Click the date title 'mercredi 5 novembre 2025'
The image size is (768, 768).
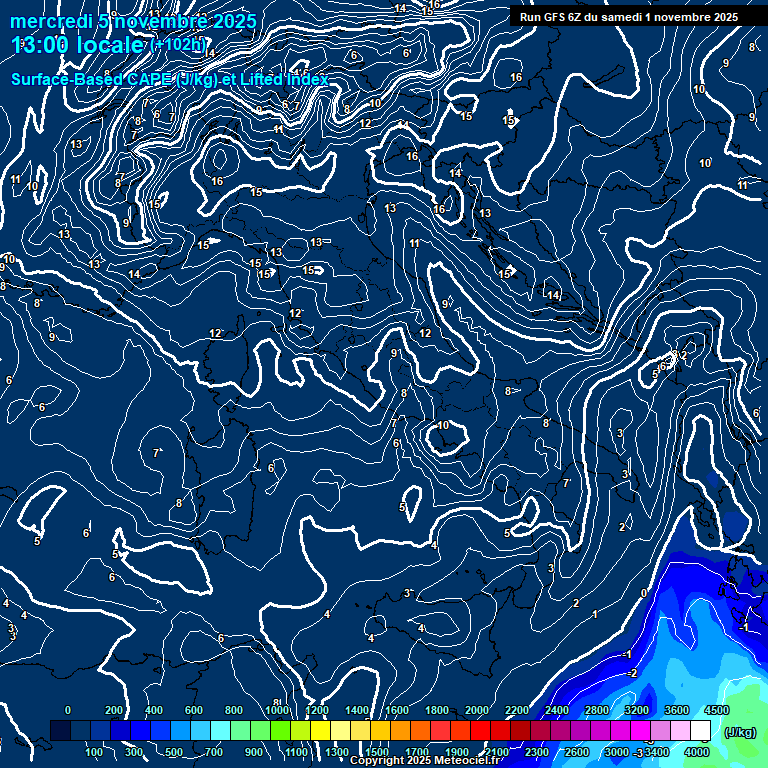[133, 22]
